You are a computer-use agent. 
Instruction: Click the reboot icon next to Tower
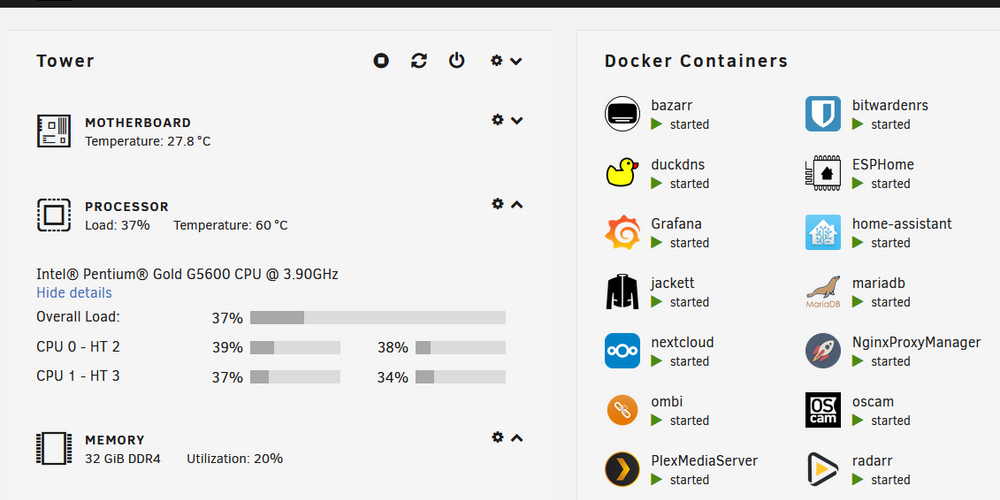(x=419, y=61)
